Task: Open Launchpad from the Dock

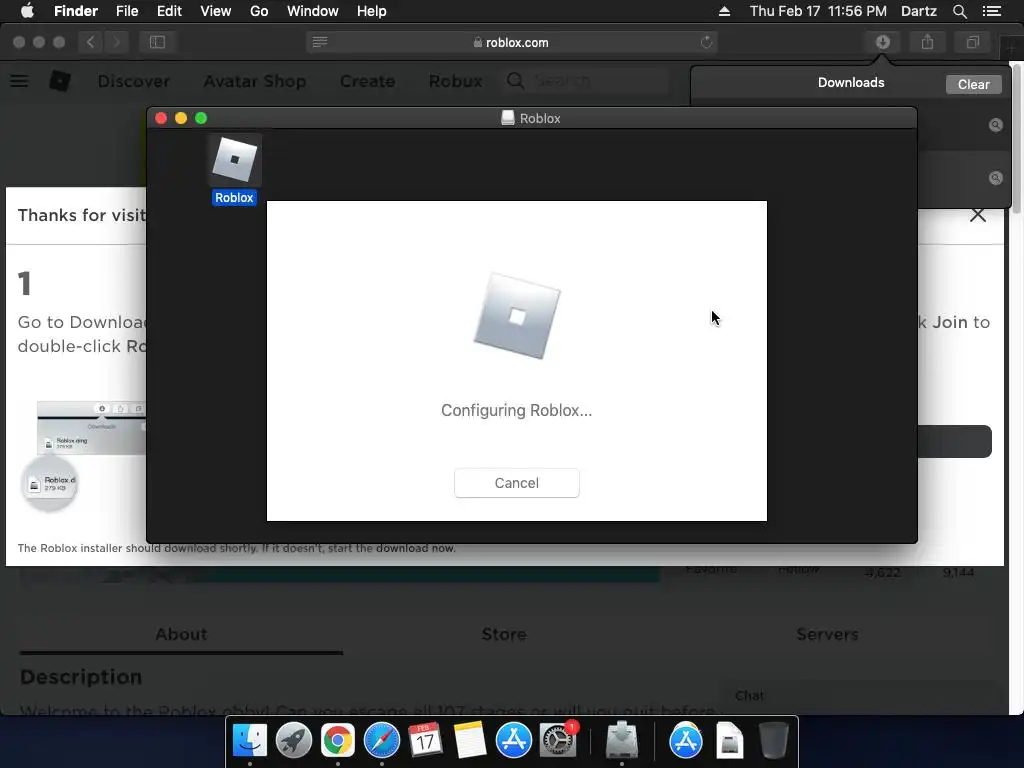Action: [294, 741]
